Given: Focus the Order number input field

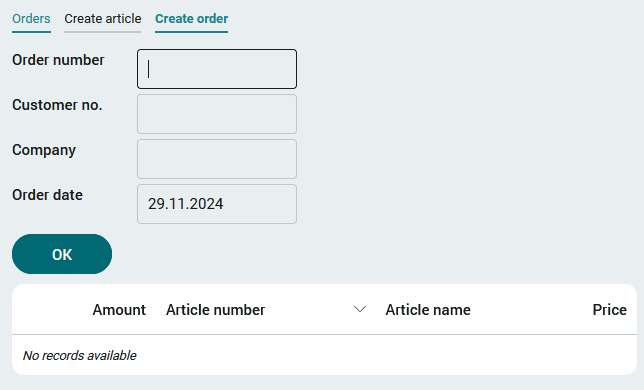Looking at the screenshot, I should (217, 69).
